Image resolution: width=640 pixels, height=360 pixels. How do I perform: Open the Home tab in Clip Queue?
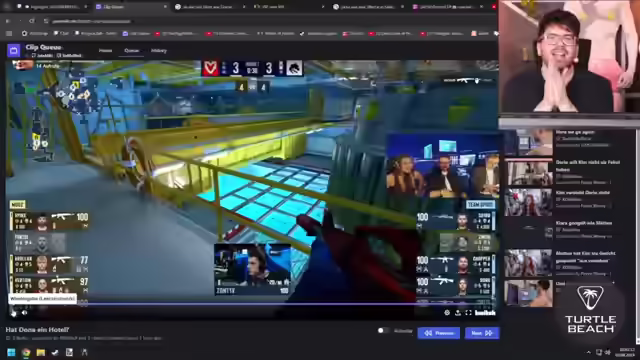tap(105, 51)
